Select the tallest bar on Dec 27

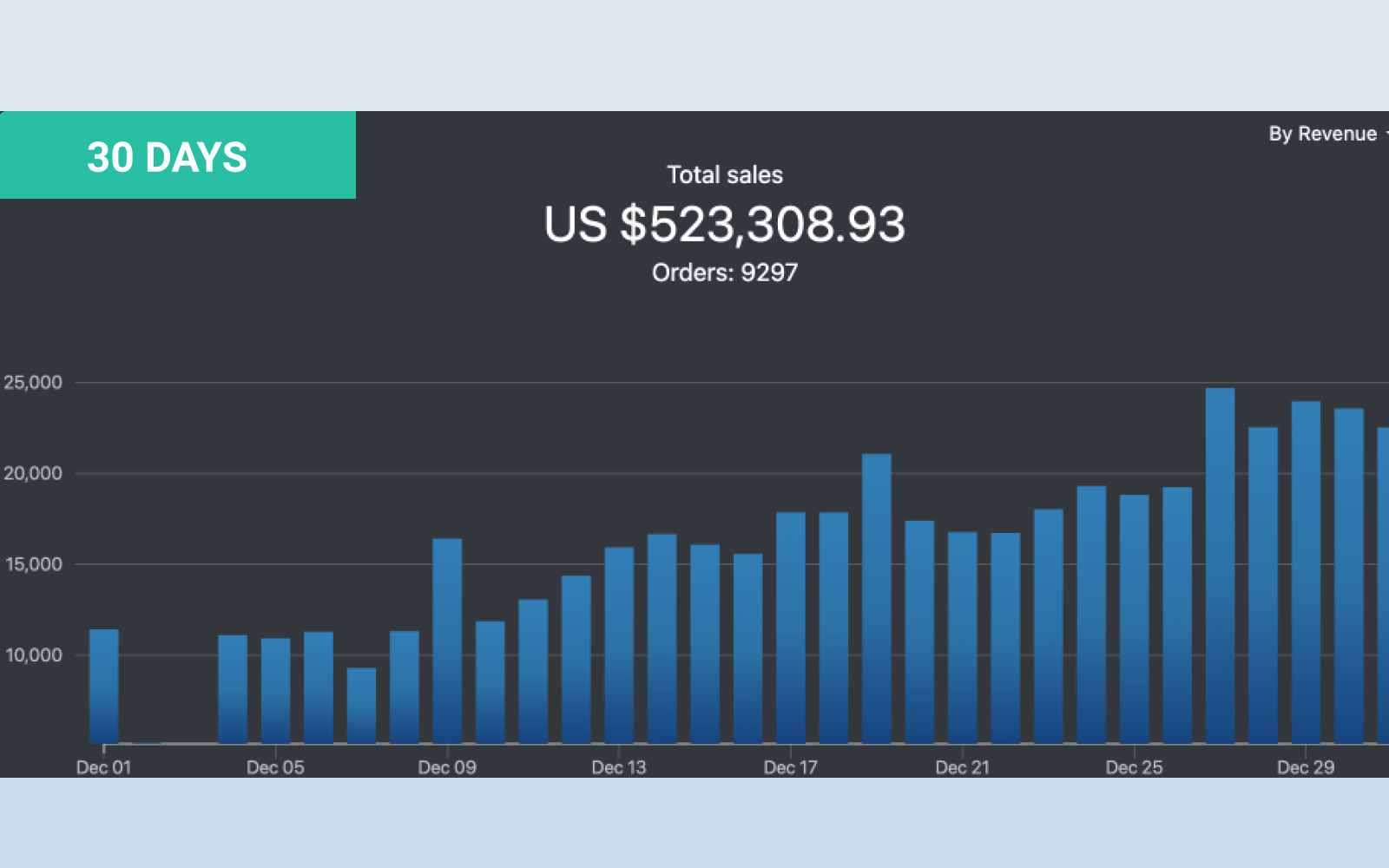[x=1220, y=566]
